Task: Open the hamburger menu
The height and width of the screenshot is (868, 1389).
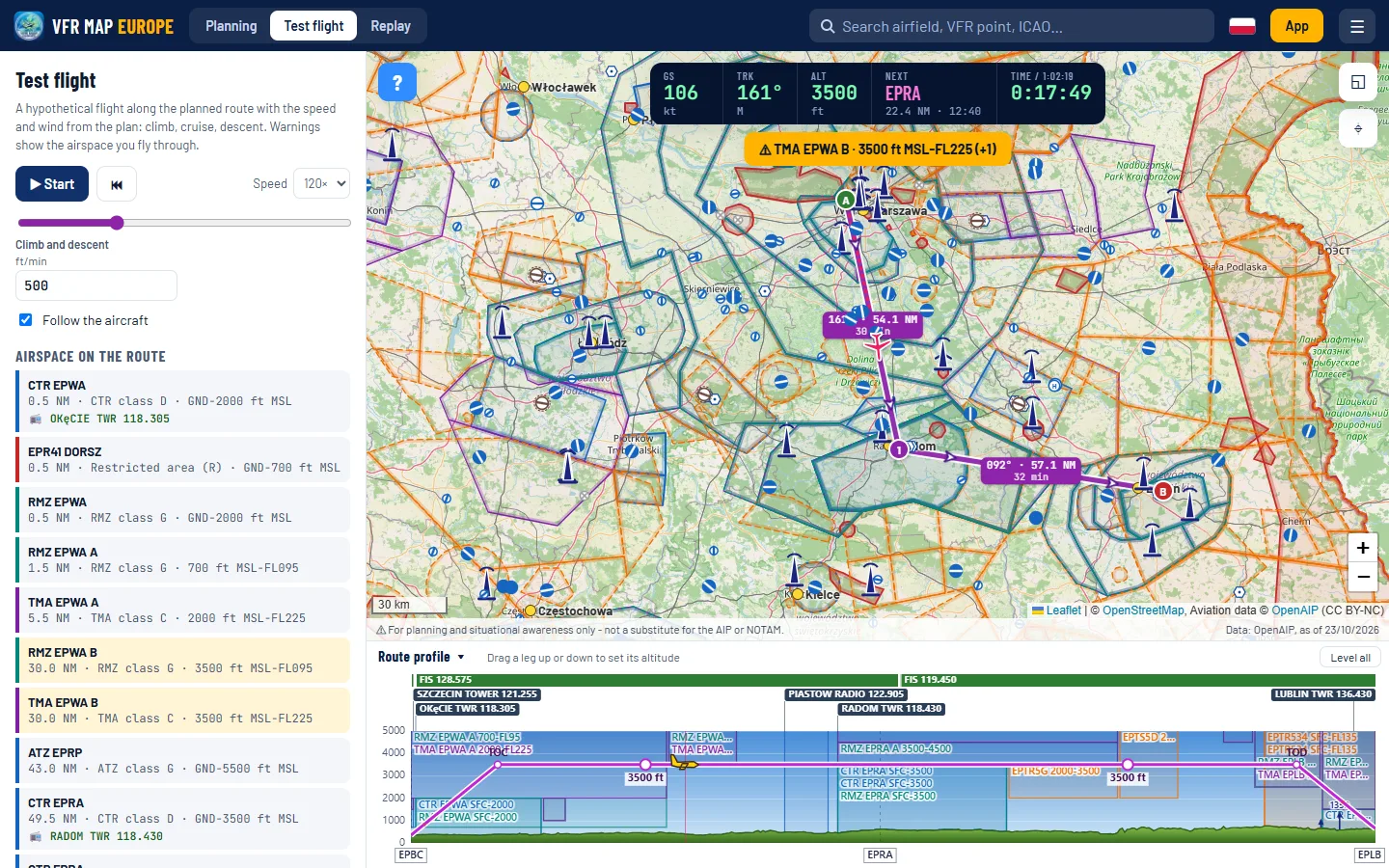Action: tap(1357, 26)
